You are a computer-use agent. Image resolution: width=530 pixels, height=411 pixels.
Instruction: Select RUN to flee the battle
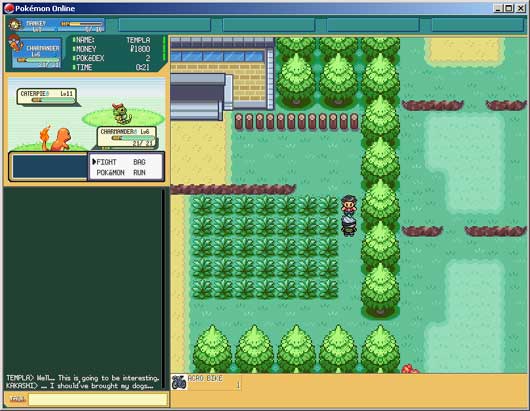click(139, 173)
